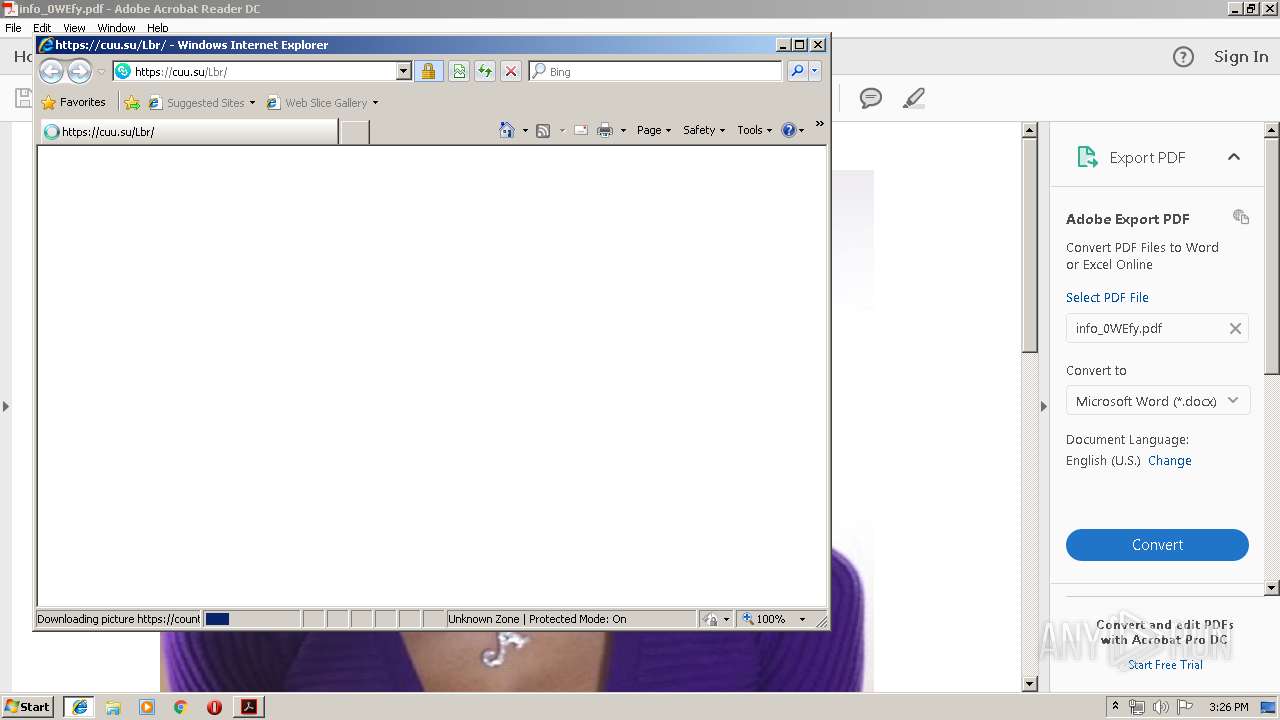Open the Safety menu in IE
The height and width of the screenshot is (720, 1280).
tap(704, 130)
